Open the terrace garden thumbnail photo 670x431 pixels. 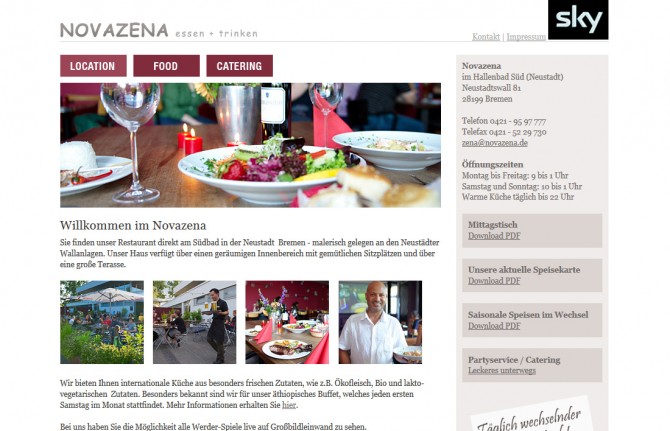[102, 322]
